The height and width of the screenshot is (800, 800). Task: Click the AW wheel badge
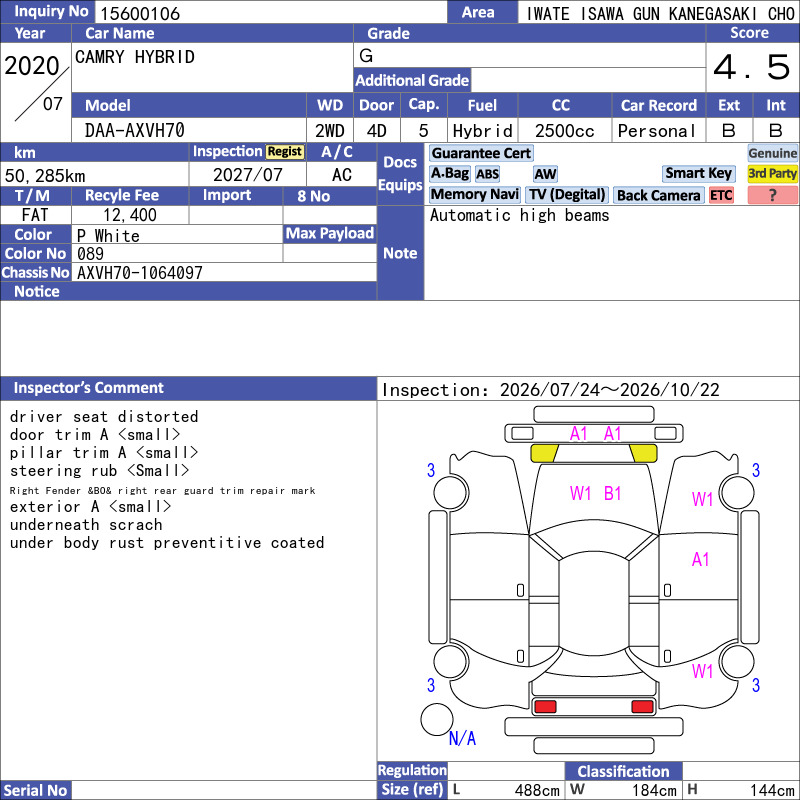(545, 174)
